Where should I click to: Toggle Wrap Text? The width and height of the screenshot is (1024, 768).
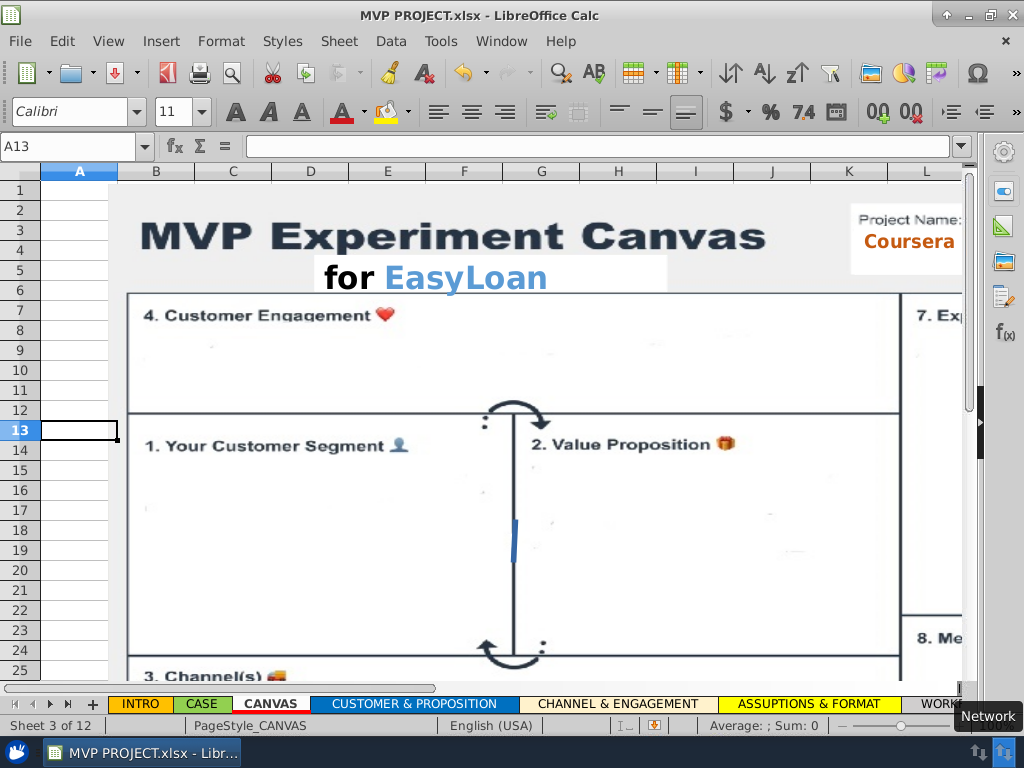[x=545, y=112]
